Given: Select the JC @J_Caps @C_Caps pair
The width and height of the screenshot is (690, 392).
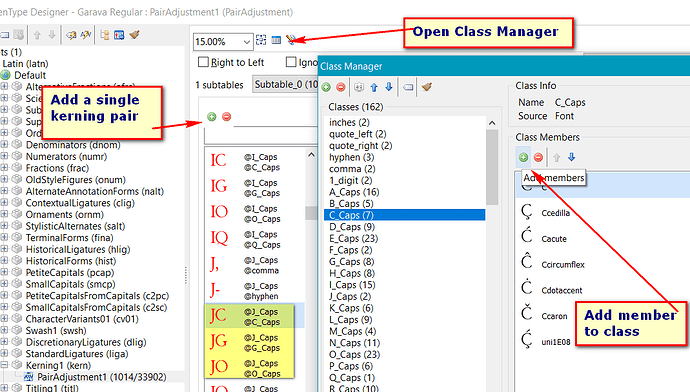Looking at the screenshot, I should (254, 316).
